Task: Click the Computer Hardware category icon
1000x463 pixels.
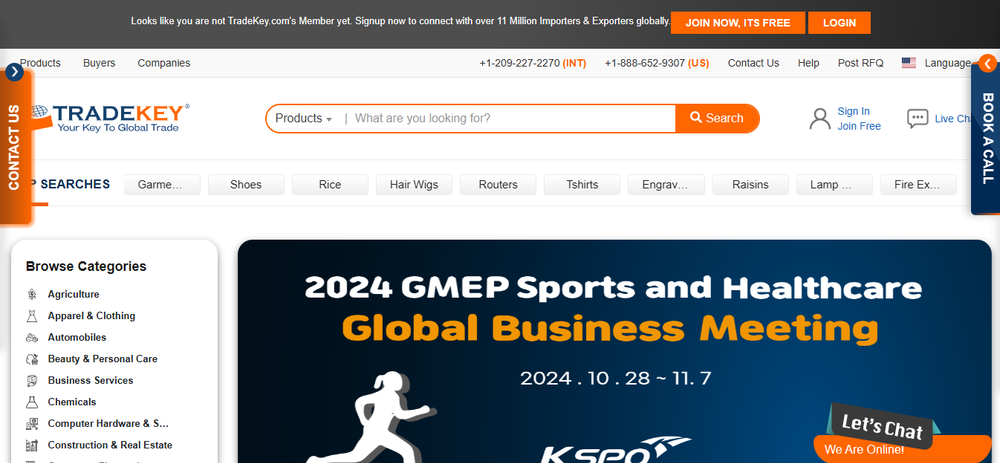Action: click(x=32, y=423)
